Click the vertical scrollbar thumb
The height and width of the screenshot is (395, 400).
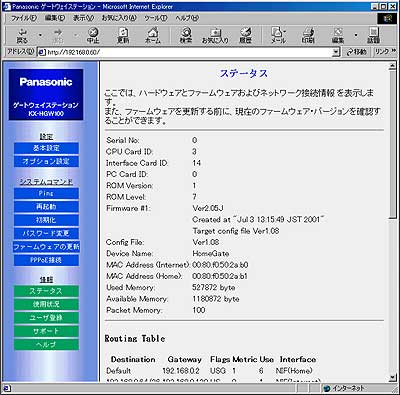tap(393, 144)
